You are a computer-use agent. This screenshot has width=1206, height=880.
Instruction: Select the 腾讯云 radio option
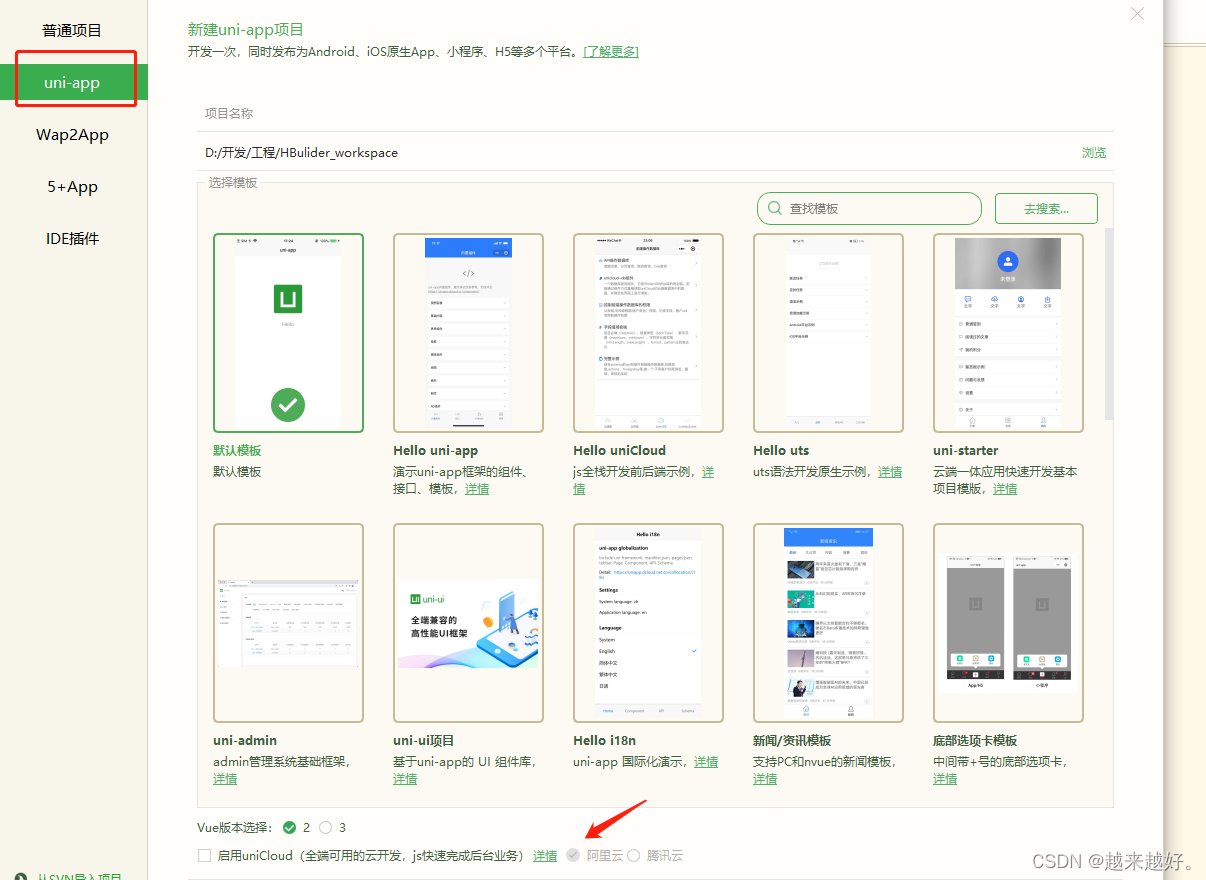633,856
